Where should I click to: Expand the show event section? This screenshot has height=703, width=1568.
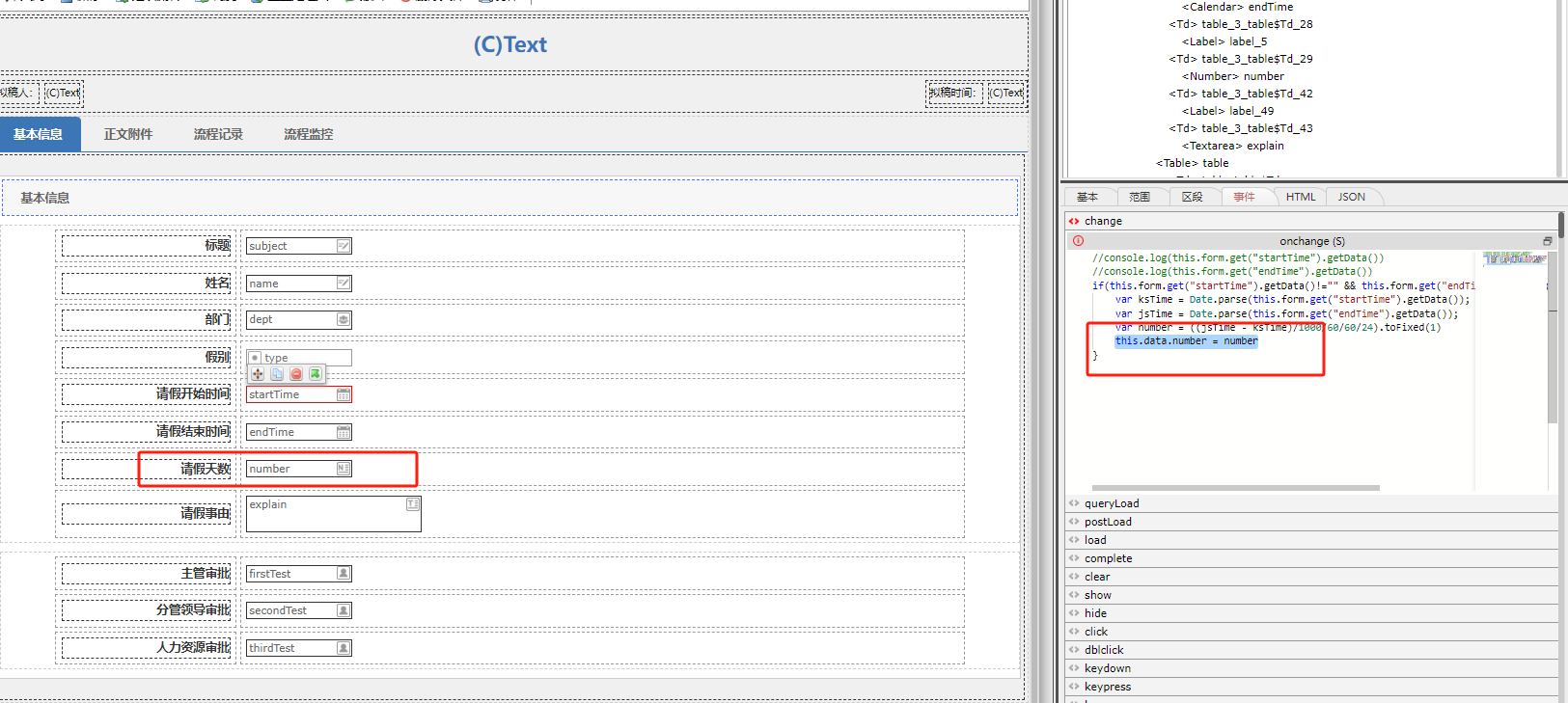pyautogui.click(x=1074, y=595)
